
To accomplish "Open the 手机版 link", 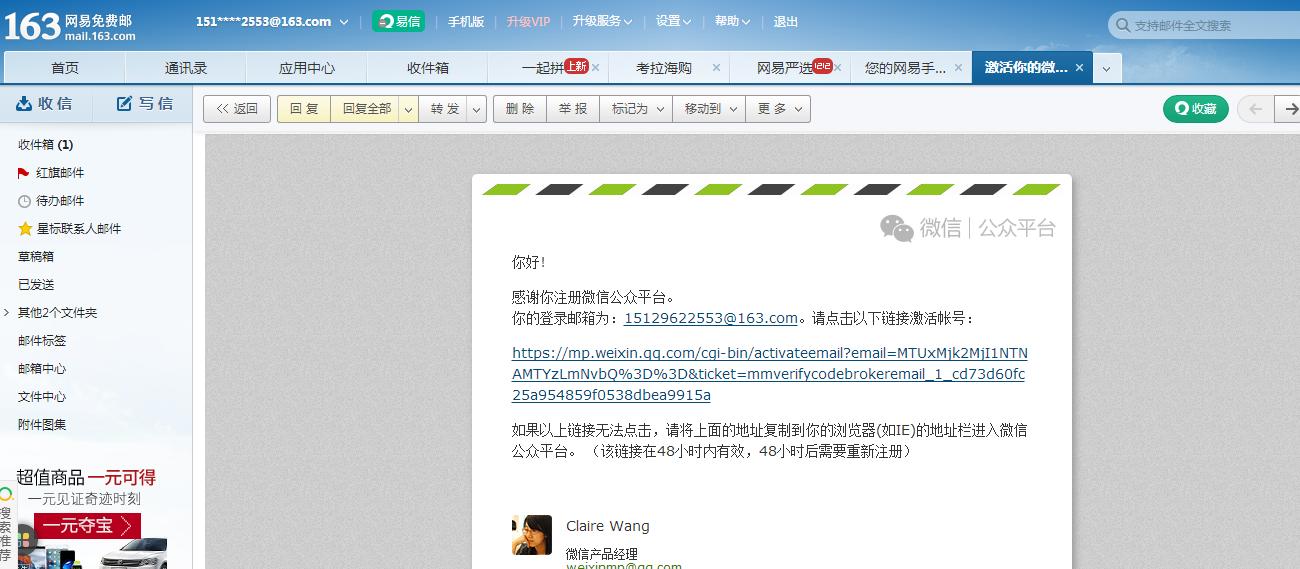I will point(466,21).
